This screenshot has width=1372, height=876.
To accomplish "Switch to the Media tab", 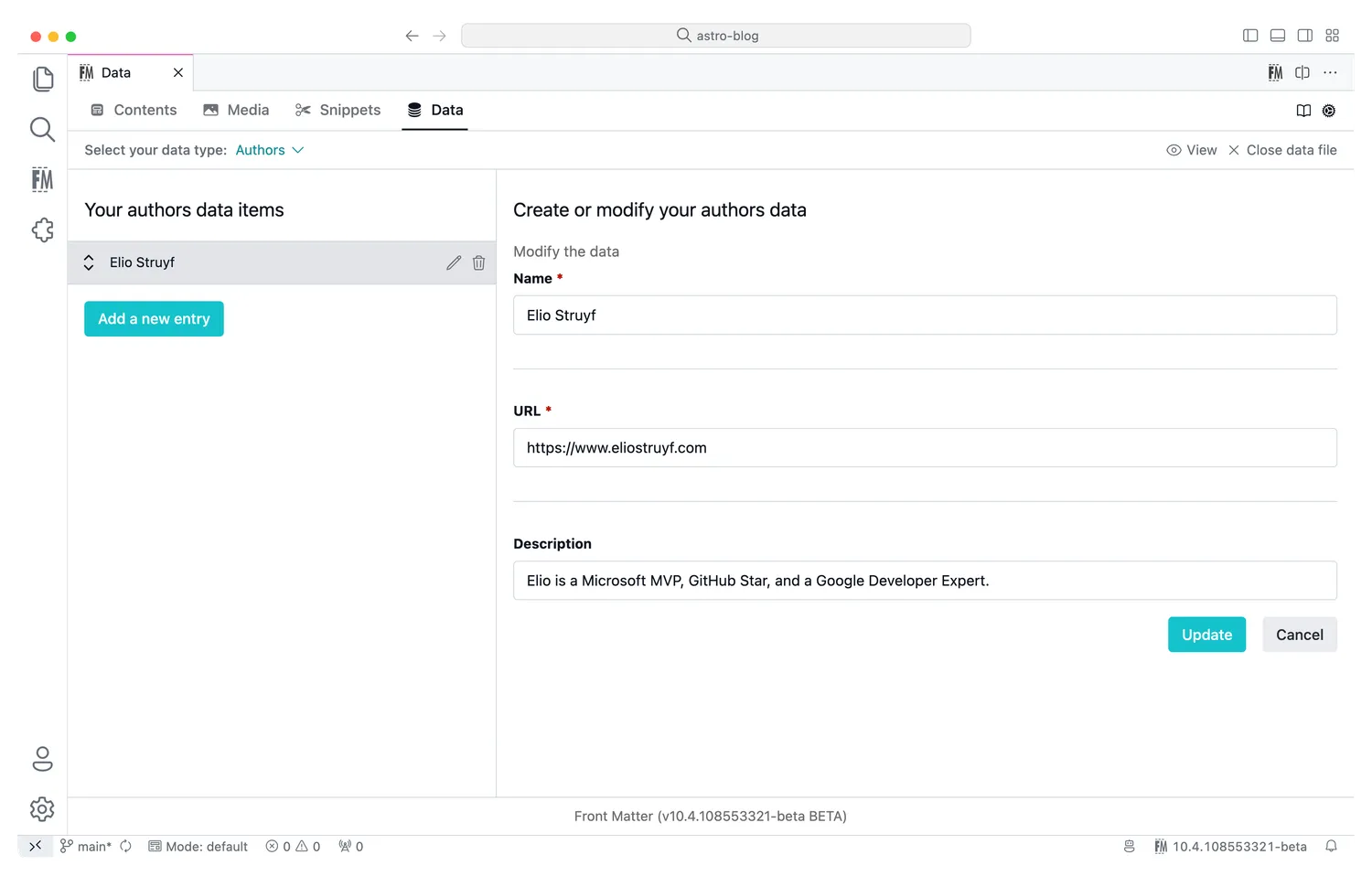I will point(236,110).
